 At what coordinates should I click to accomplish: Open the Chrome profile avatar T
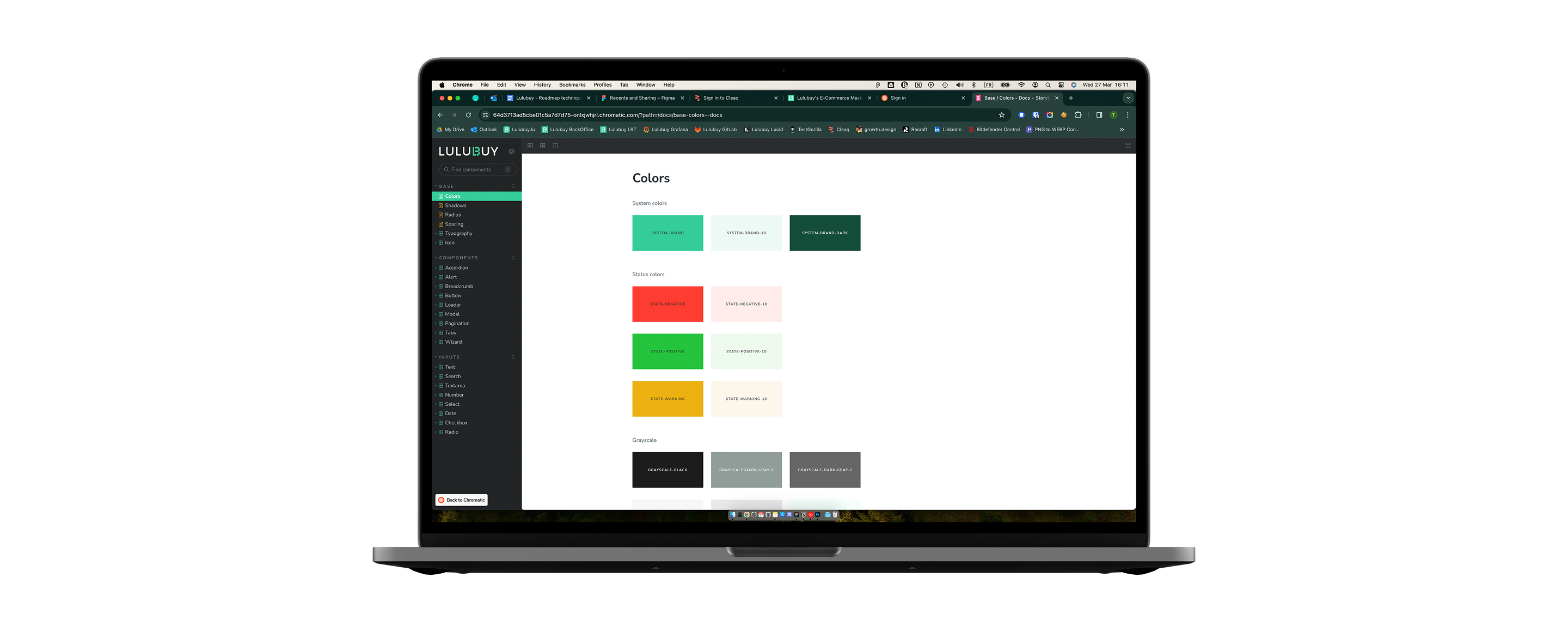[x=1113, y=115]
